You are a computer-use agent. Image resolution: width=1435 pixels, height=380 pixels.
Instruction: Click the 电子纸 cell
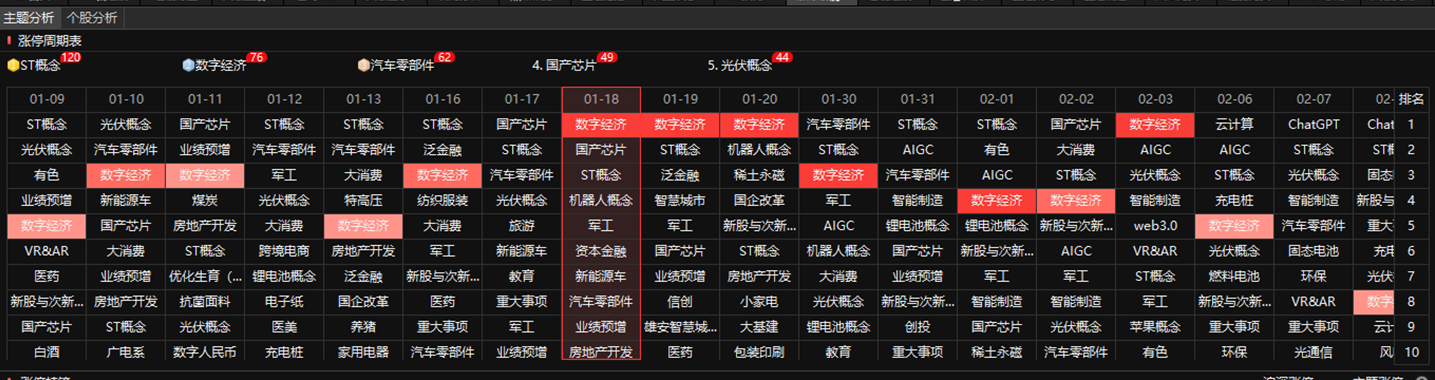click(x=284, y=301)
